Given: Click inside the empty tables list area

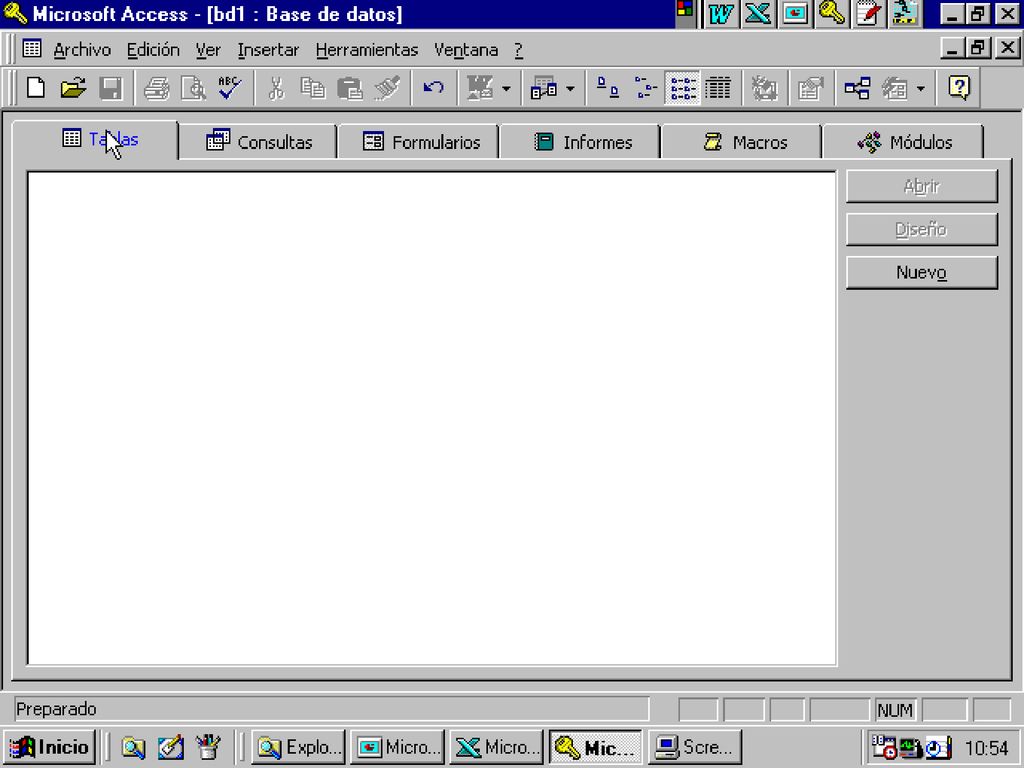Looking at the screenshot, I should 432,418.
